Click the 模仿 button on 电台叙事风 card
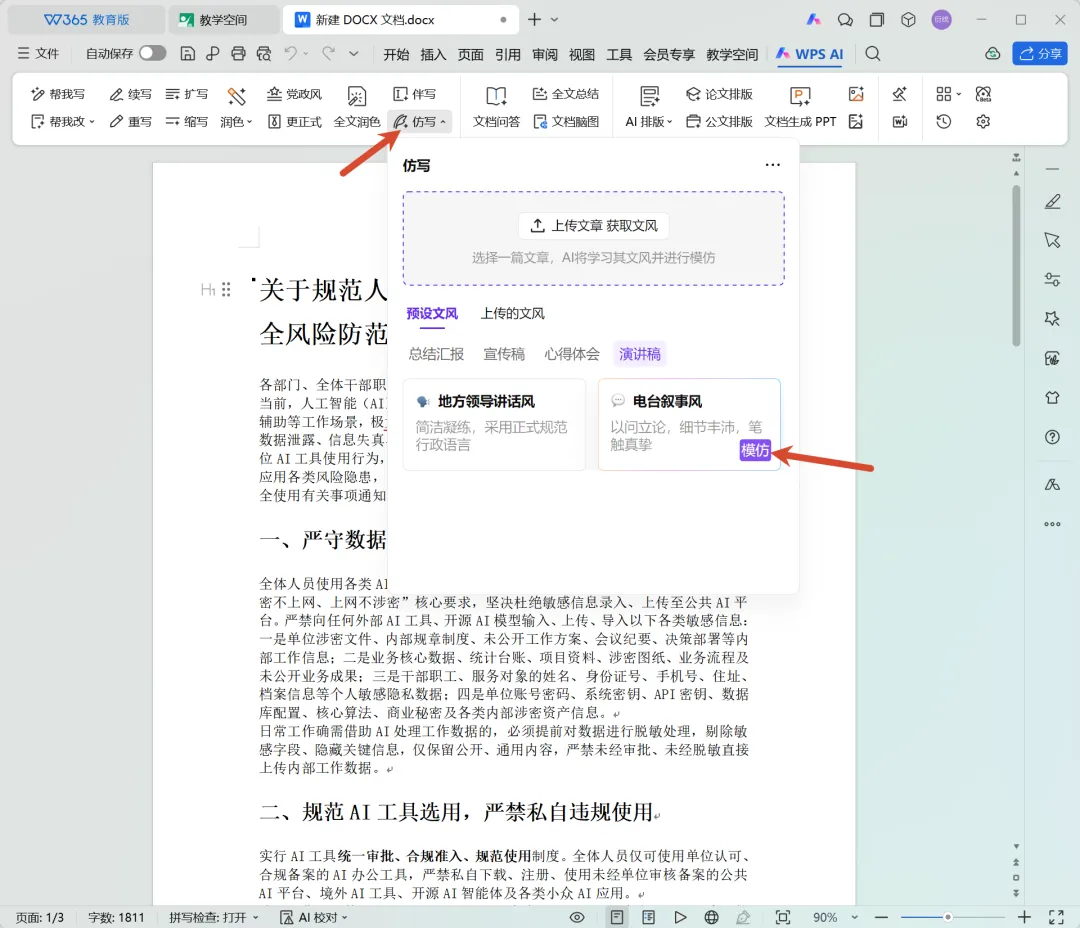 pyautogui.click(x=755, y=451)
